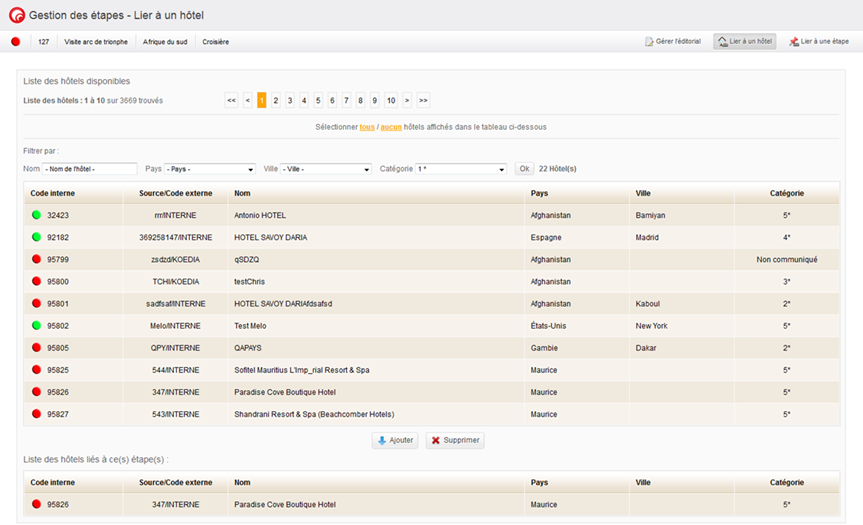Open the Ville filter dropdown

coord(326,169)
